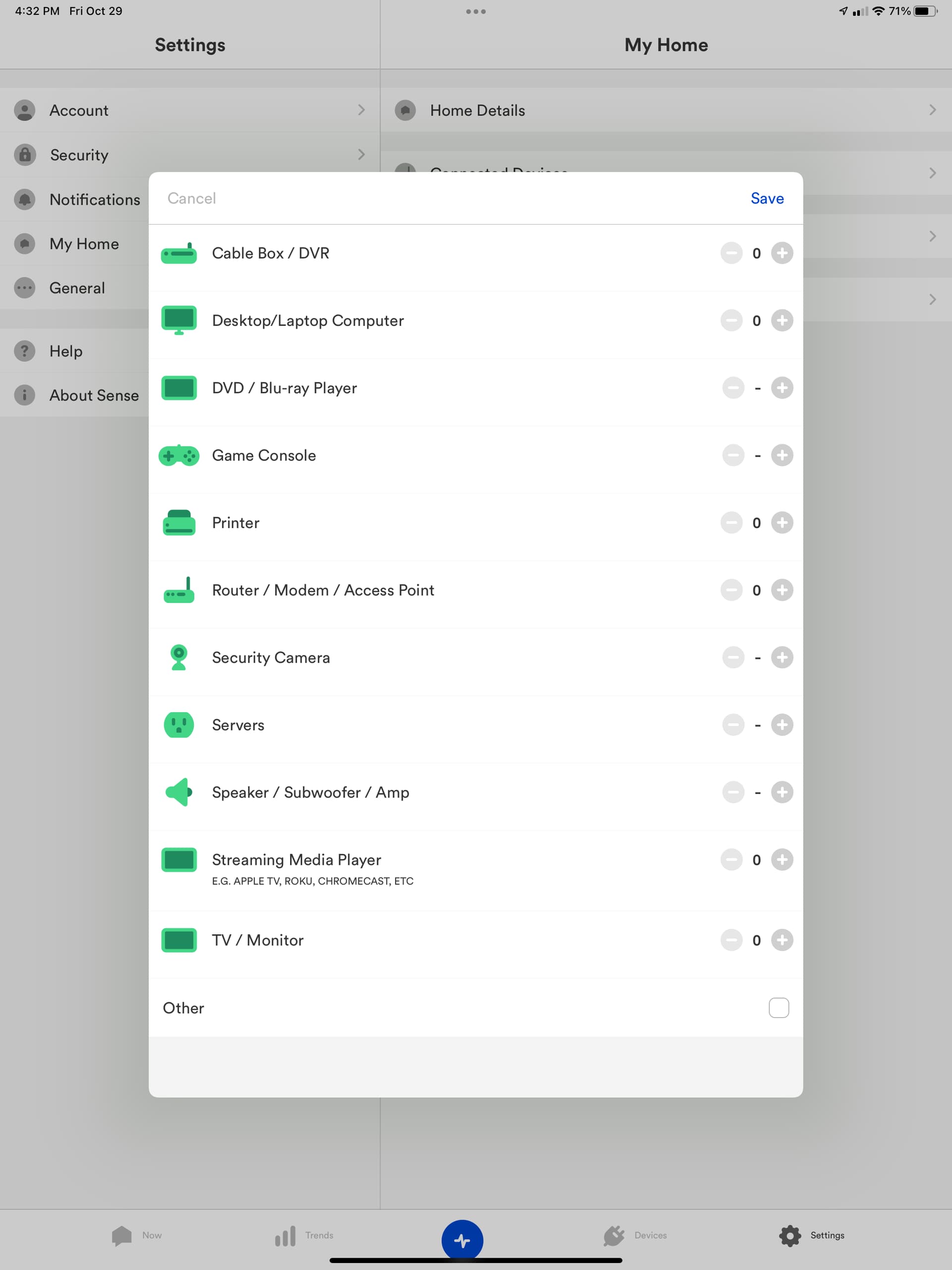Click the Security Camera icon
Screen dimensions: 952x1270
click(178, 658)
